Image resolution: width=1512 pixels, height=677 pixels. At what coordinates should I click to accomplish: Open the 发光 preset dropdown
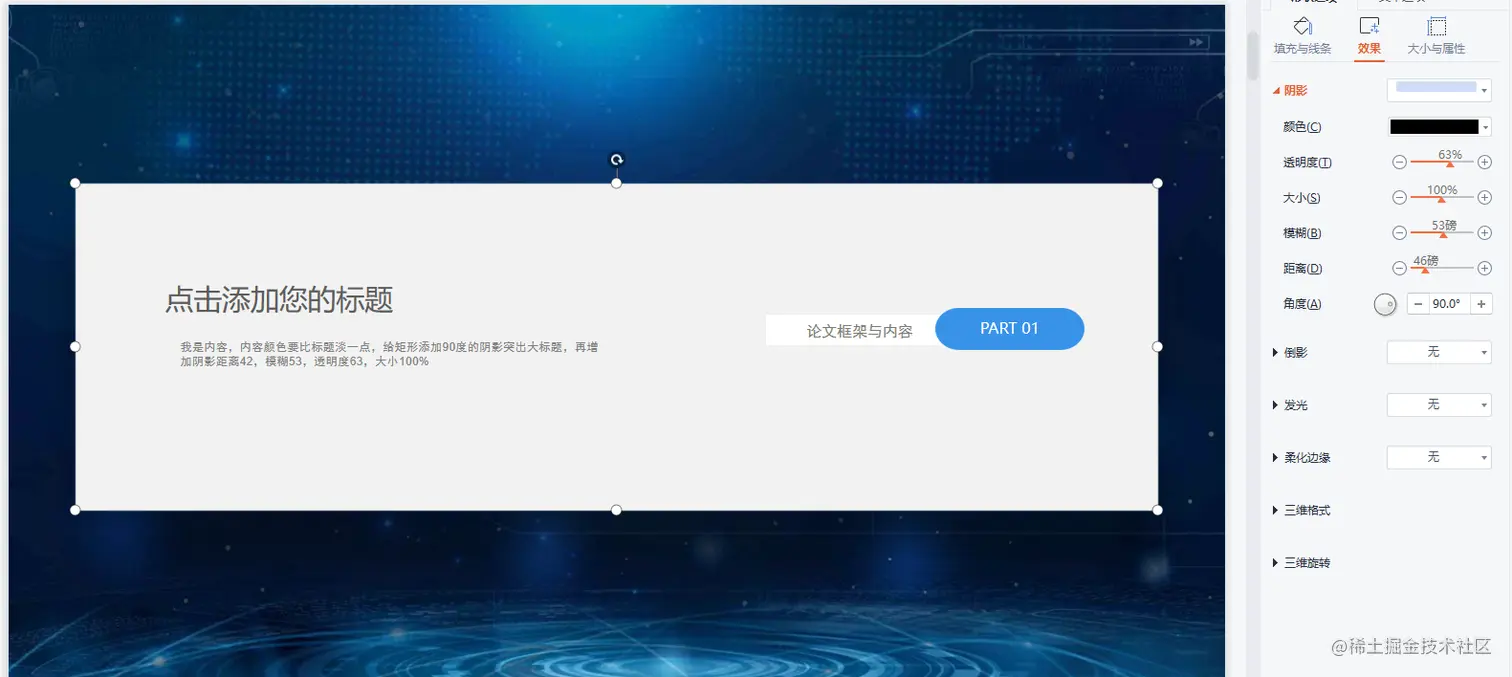point(1439,404)
